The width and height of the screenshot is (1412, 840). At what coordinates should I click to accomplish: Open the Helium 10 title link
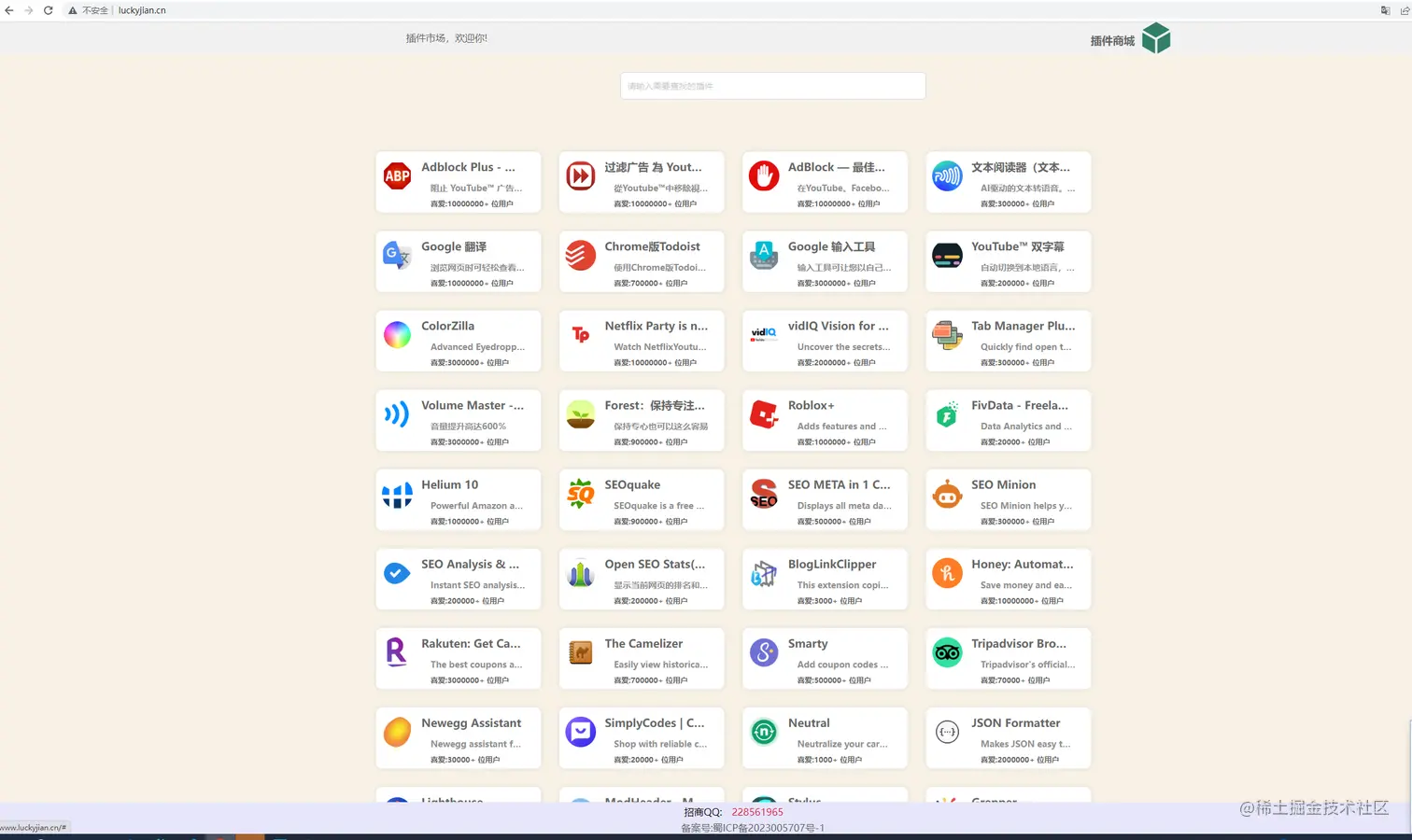click(449, 484)
